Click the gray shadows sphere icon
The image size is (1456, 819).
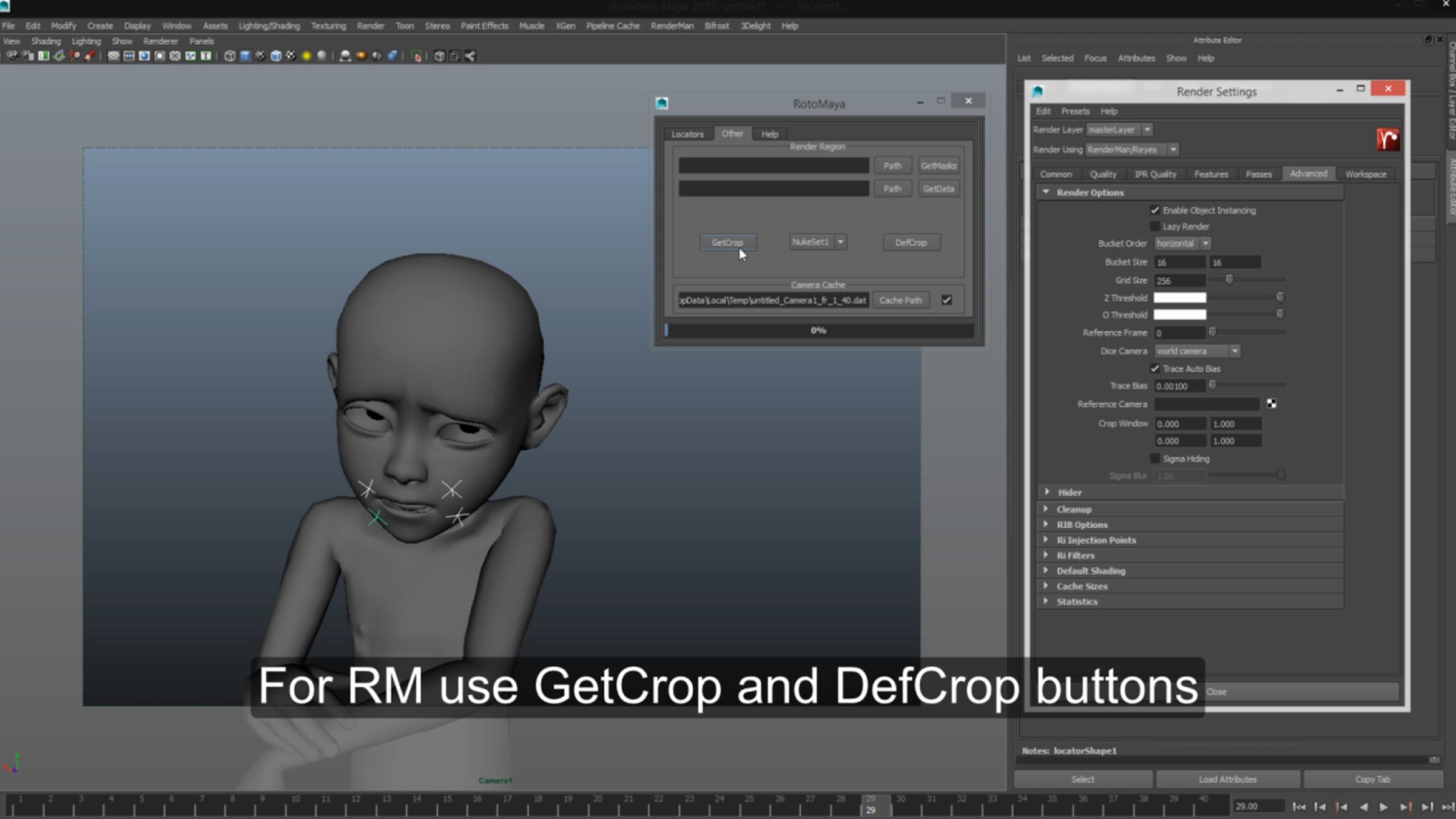point(322,56)
